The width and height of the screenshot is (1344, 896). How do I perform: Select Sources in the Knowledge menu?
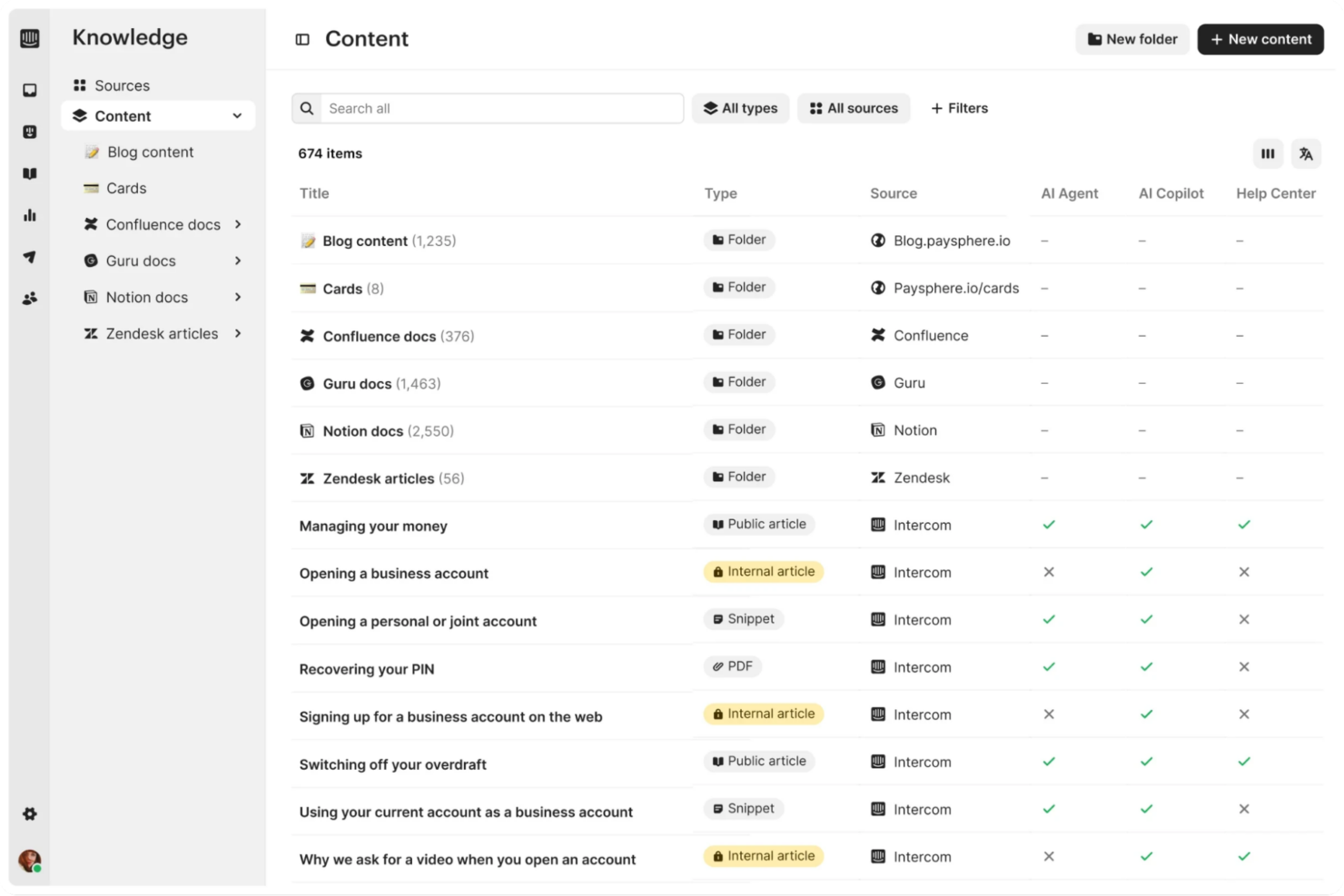point(122,84)
